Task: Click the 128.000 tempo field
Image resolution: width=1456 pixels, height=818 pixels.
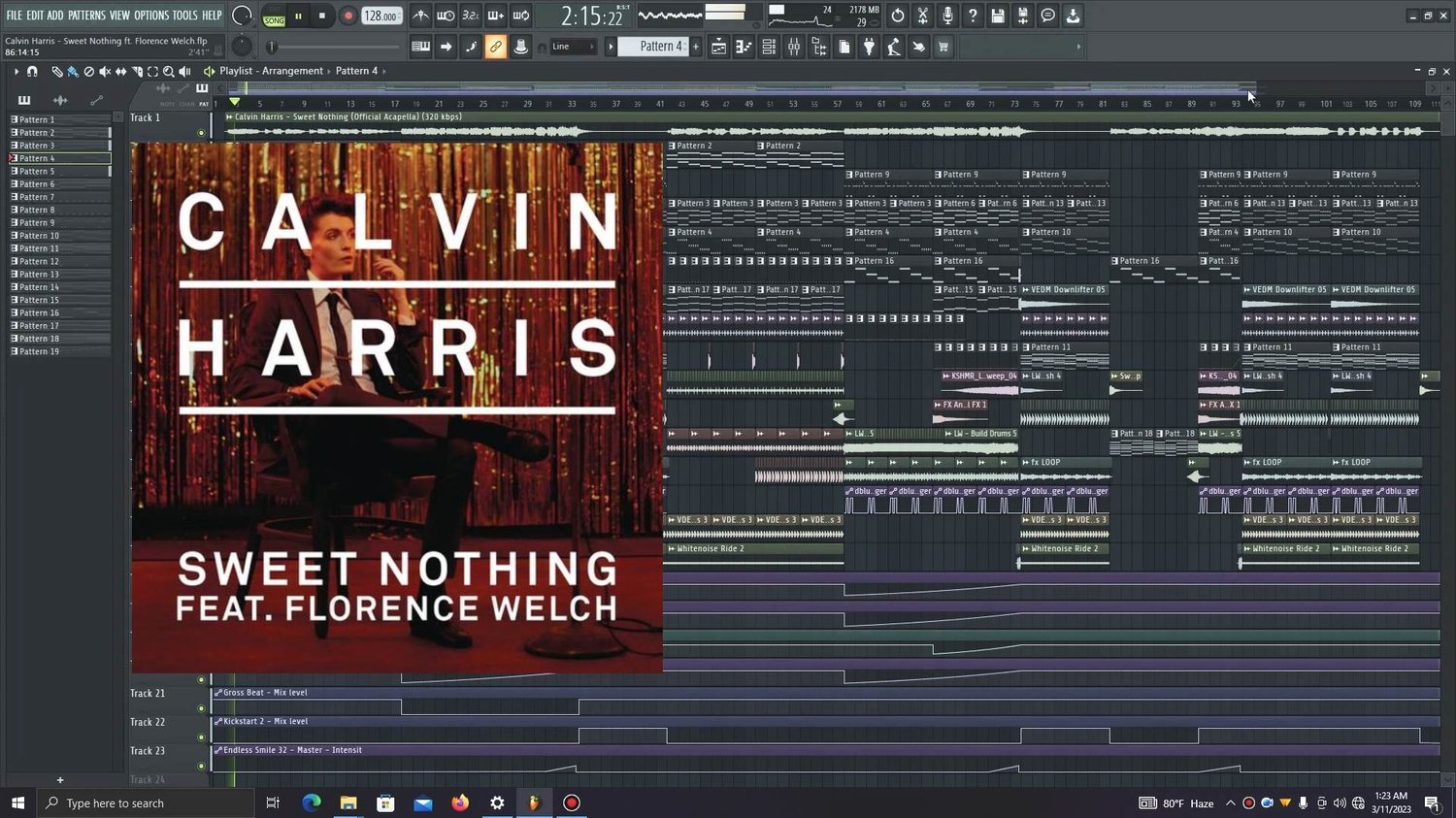Action: point(381,16)
